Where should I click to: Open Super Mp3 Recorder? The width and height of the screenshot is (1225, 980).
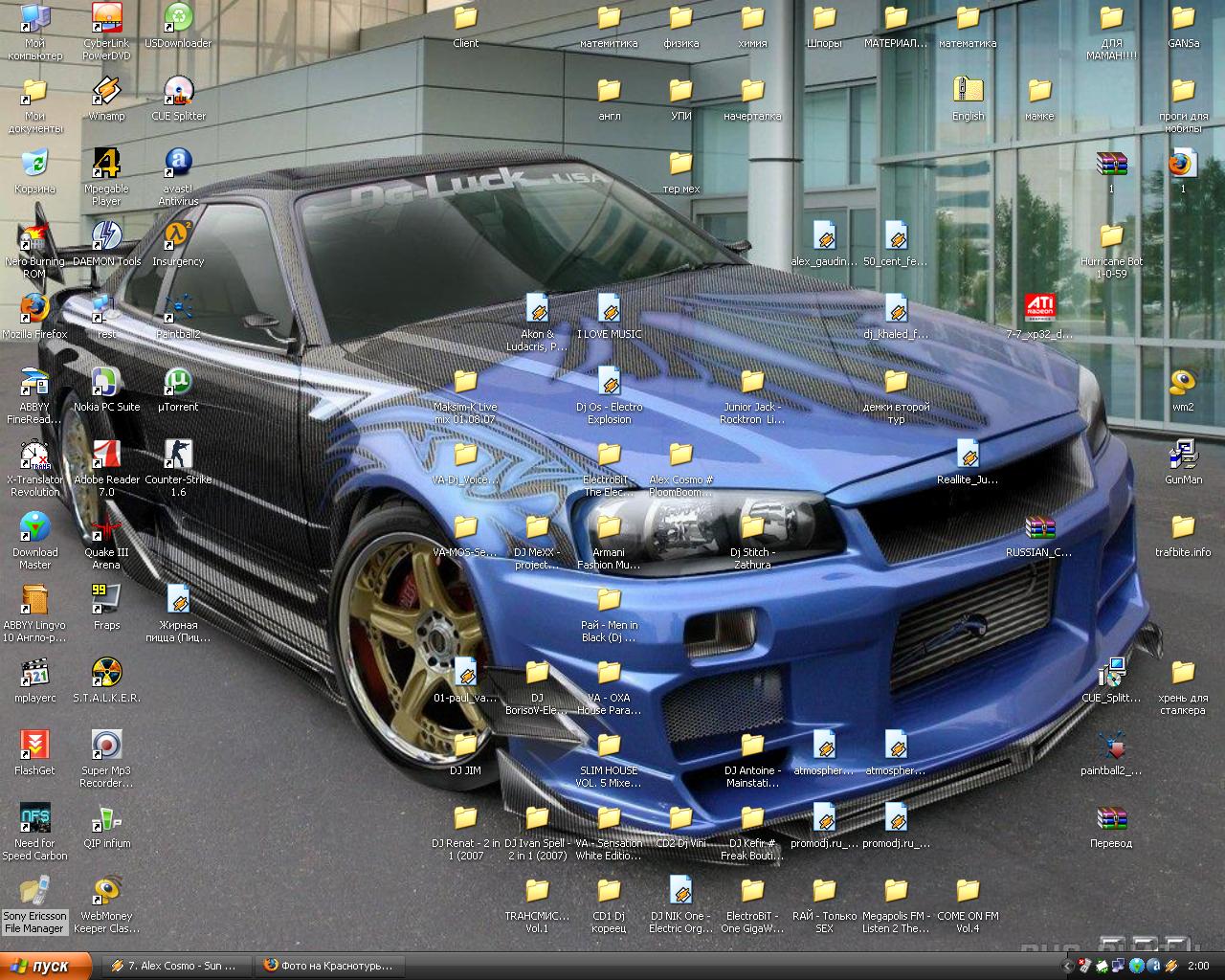(x=106, y=760)
